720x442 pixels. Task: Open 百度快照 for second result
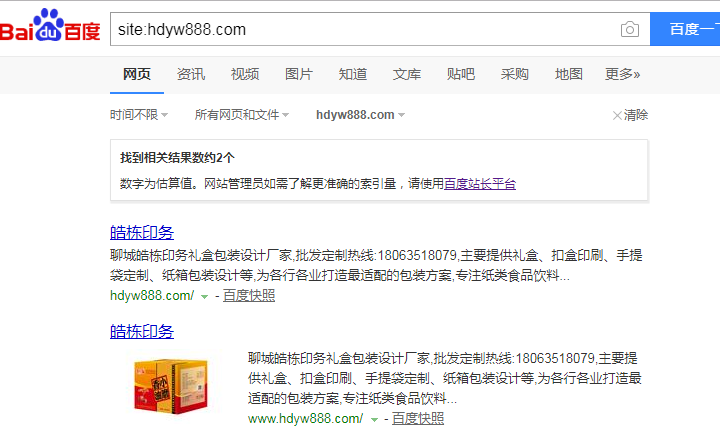point(418,419)
